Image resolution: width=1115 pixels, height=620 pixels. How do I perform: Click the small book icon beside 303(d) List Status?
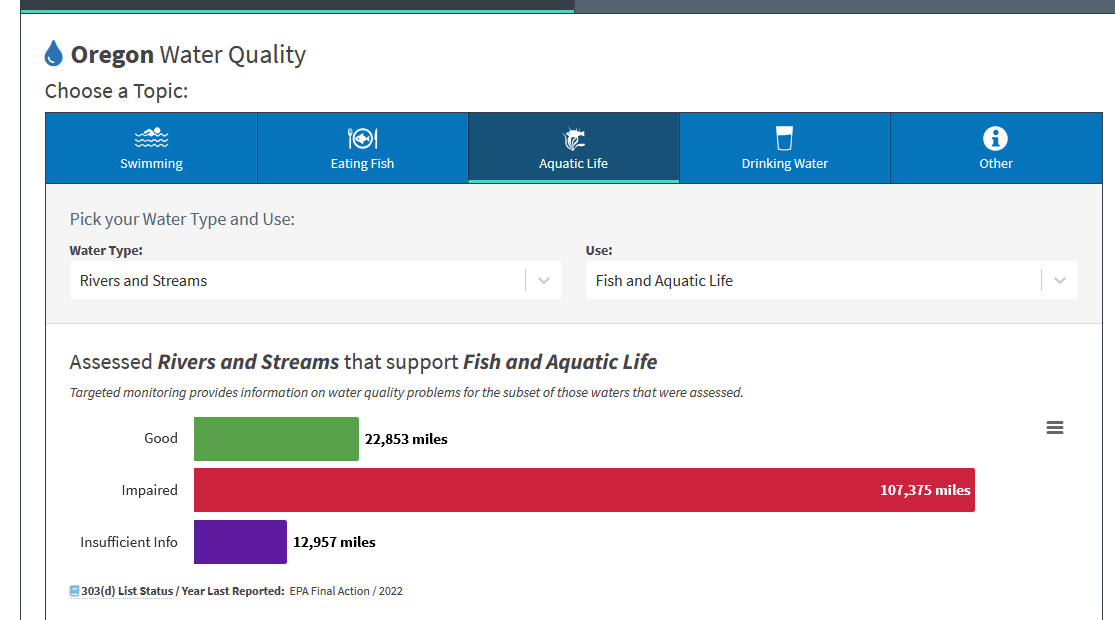pyautogui.click(x=74, y=591)
